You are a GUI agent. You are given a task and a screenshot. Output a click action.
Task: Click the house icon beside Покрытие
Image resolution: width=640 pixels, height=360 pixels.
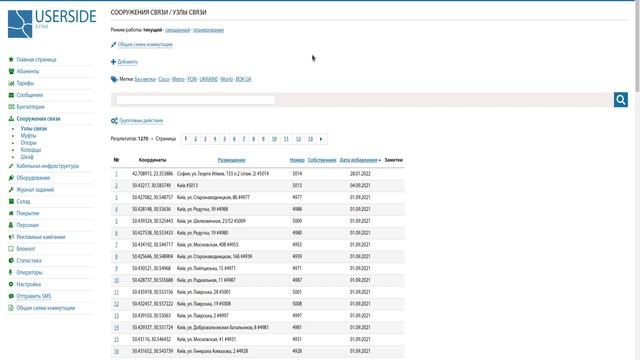pyautogui.click(x=11, y=213)
